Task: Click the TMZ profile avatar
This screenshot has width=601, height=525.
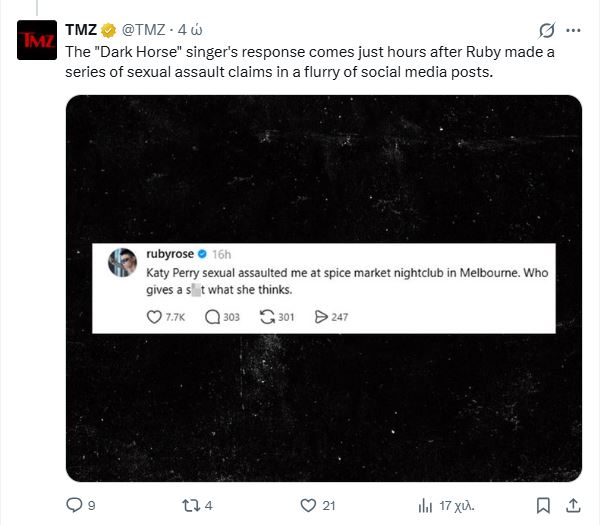Action: [37, 39]
